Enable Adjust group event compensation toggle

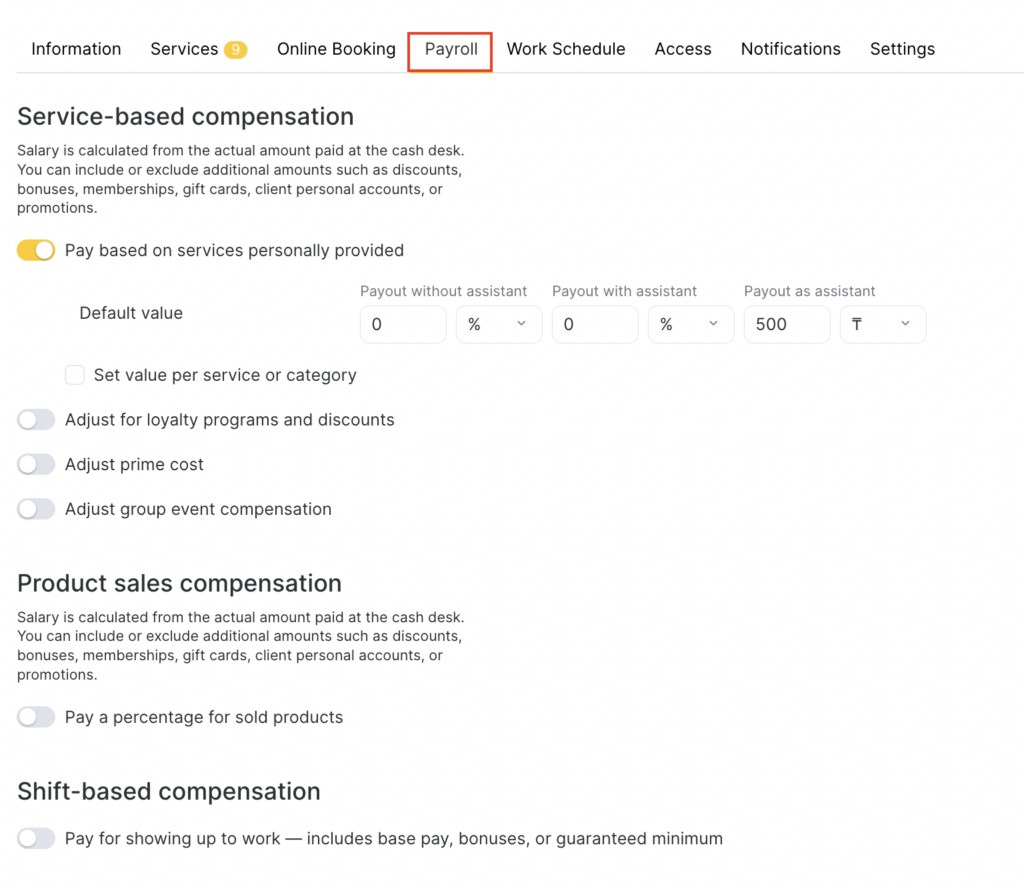[36, 509]
